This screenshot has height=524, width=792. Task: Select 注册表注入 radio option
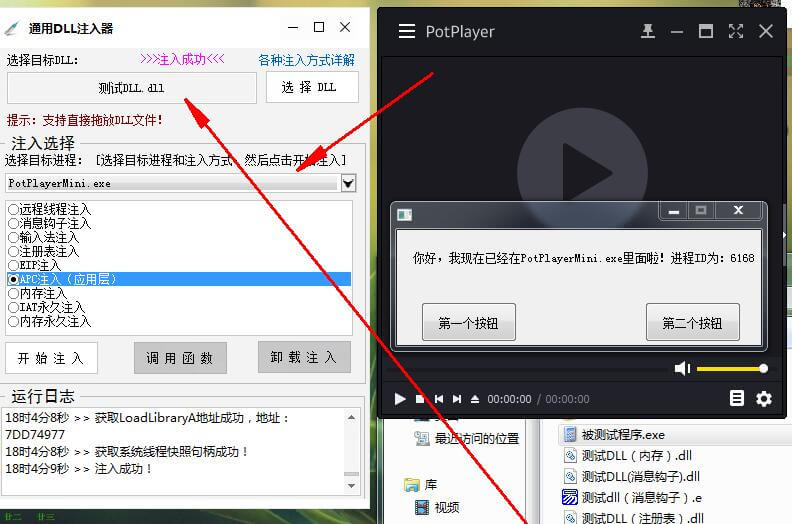pyautogui.click(x=43, y=251)
